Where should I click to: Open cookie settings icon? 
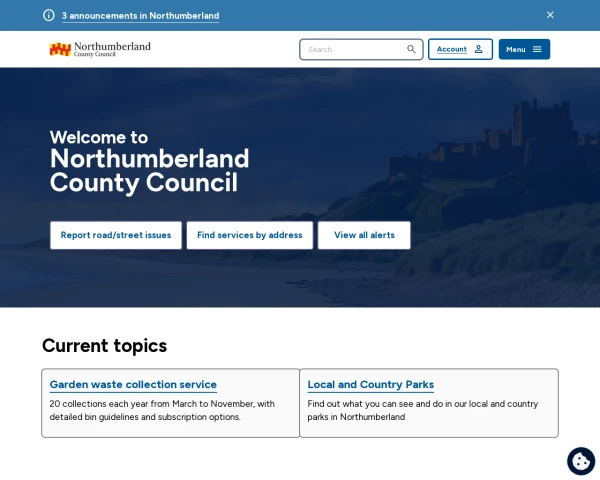pyautogui.click(x=581, y=461)
